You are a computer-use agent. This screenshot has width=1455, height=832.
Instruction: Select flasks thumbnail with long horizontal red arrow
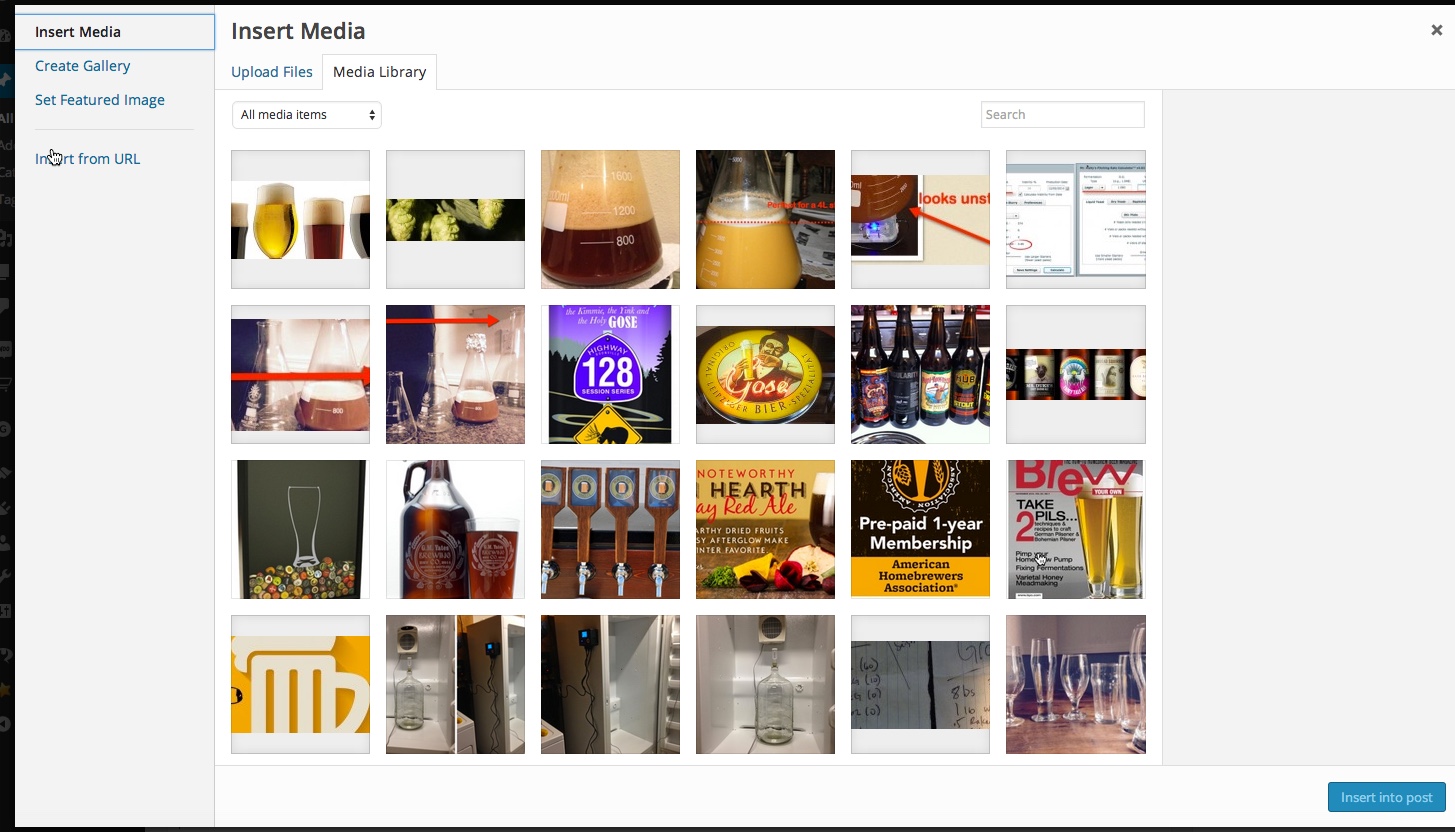tap(300, 374)
